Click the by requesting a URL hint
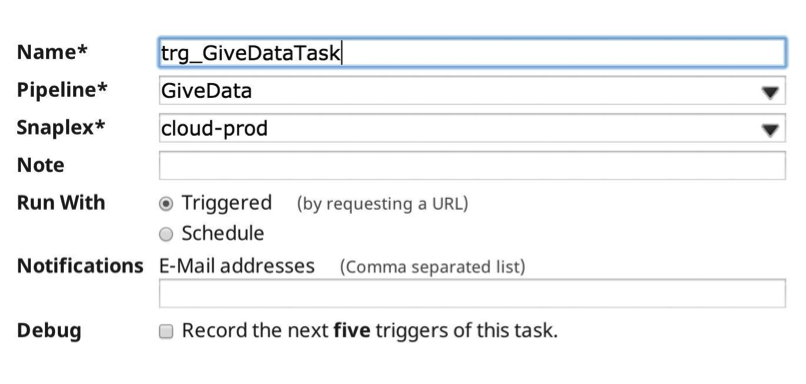 tap(382, 204)
